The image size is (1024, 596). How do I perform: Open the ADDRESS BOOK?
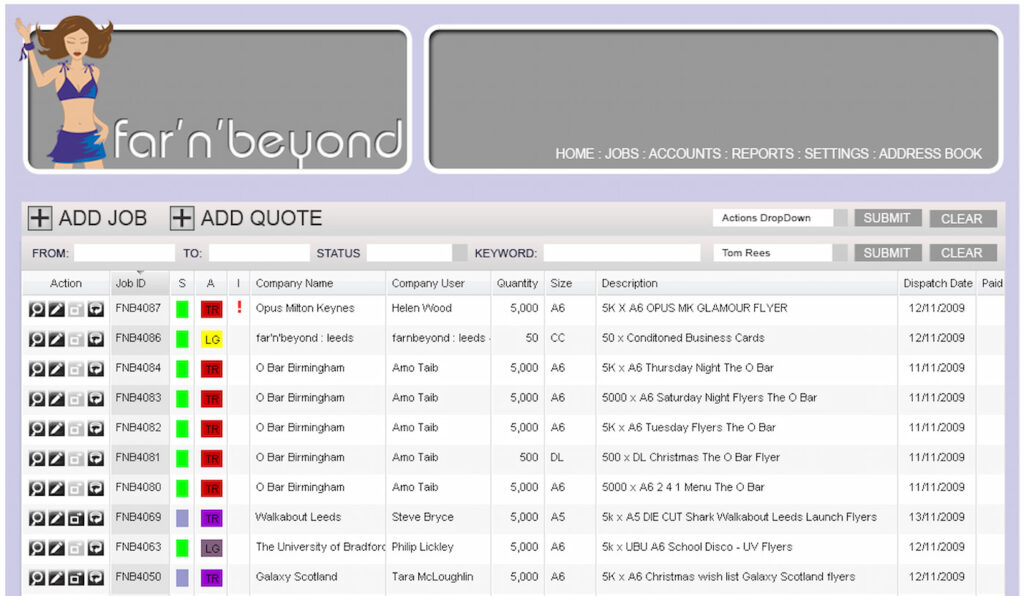coord(930,153)
